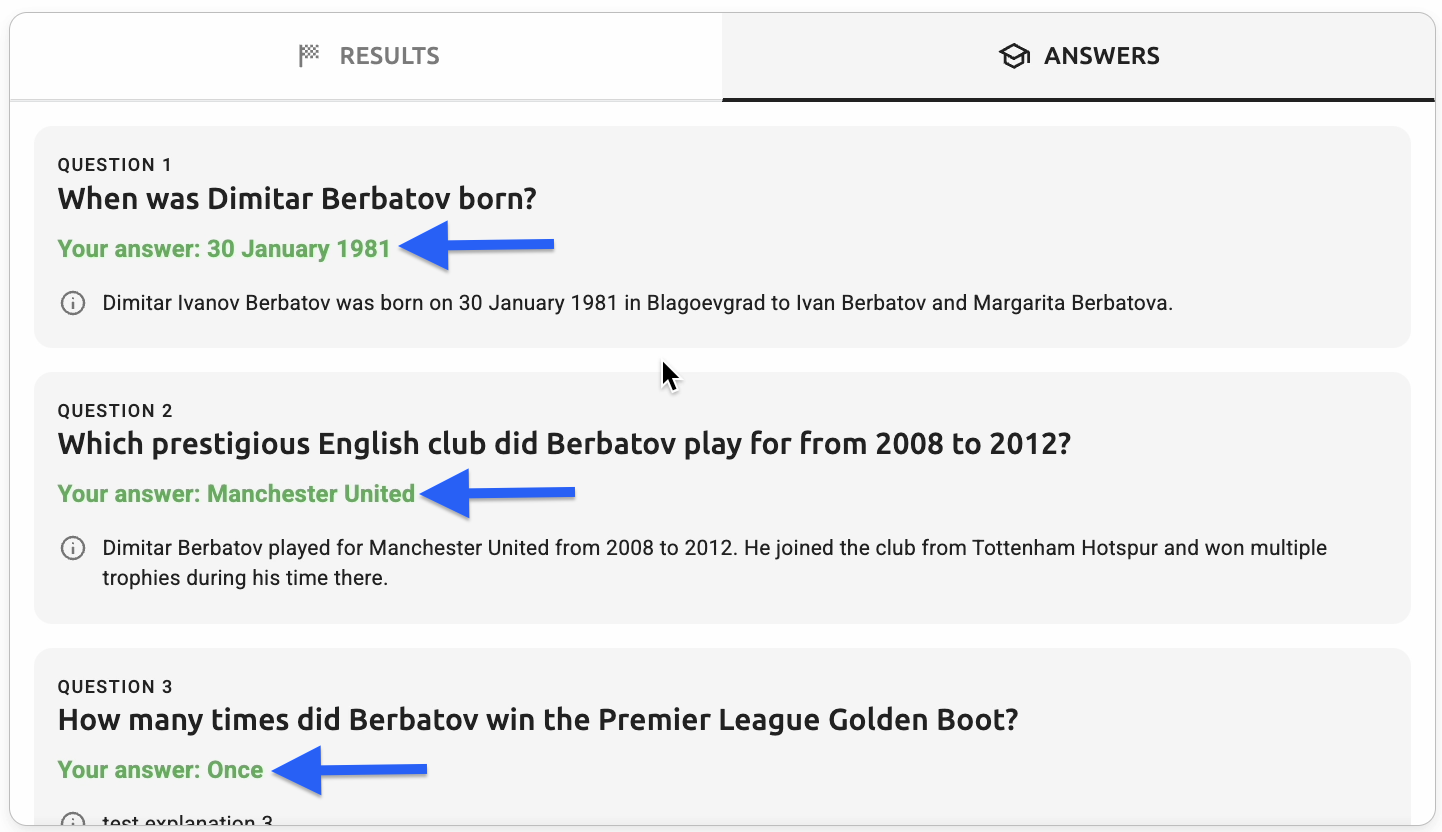Screen dimensions: 1442x832
Task: Click the "Question 1" label
Action: click(115, 165)
